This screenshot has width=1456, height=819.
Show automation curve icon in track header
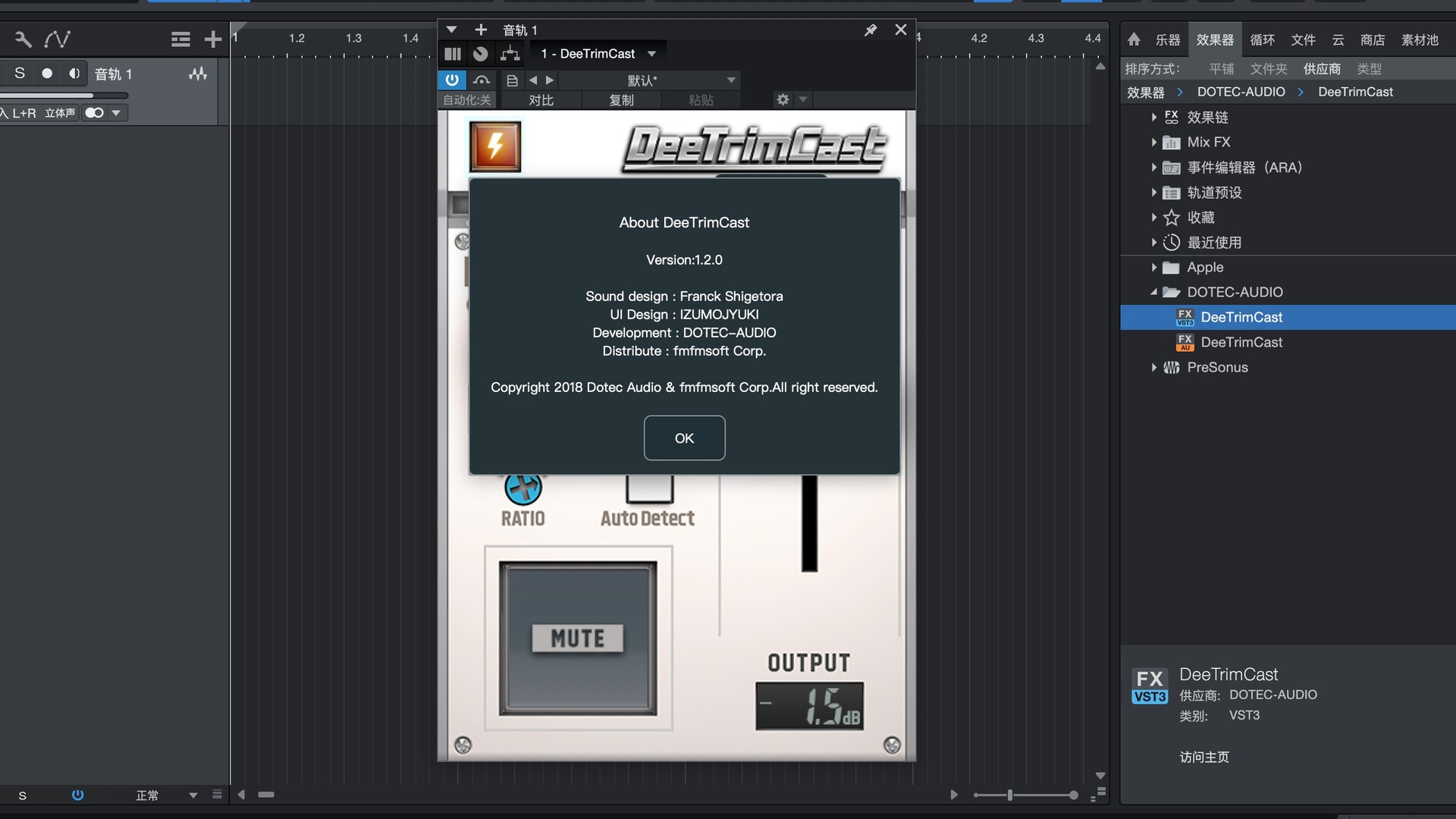(x=58, y=39)
